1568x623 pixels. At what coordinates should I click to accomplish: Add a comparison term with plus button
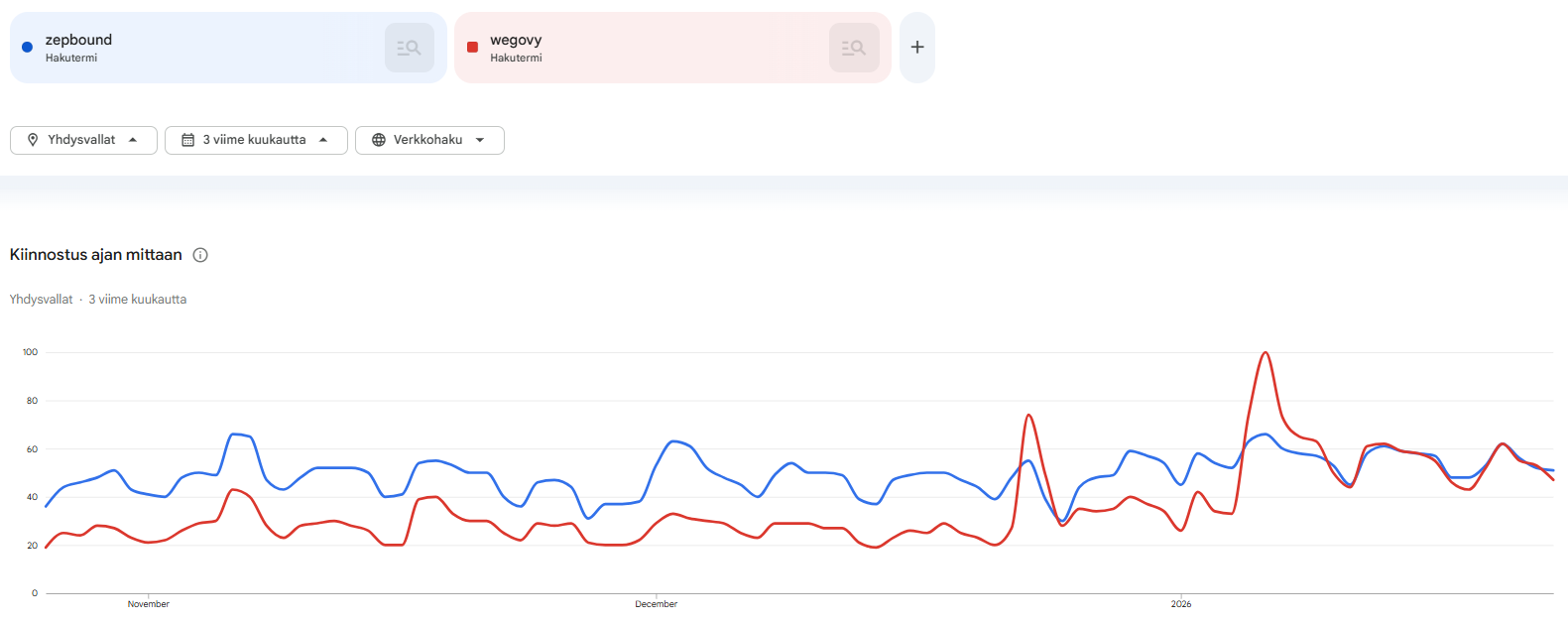pyautogui.click(x=917, y=48)
